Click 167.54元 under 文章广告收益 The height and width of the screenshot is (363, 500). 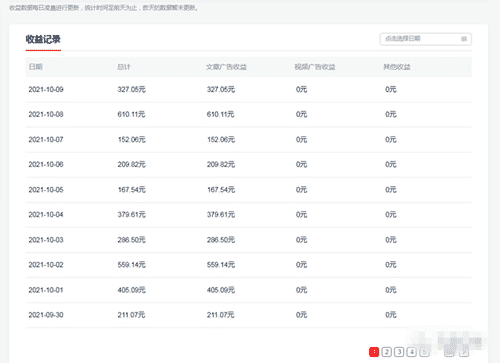point(221,190)
